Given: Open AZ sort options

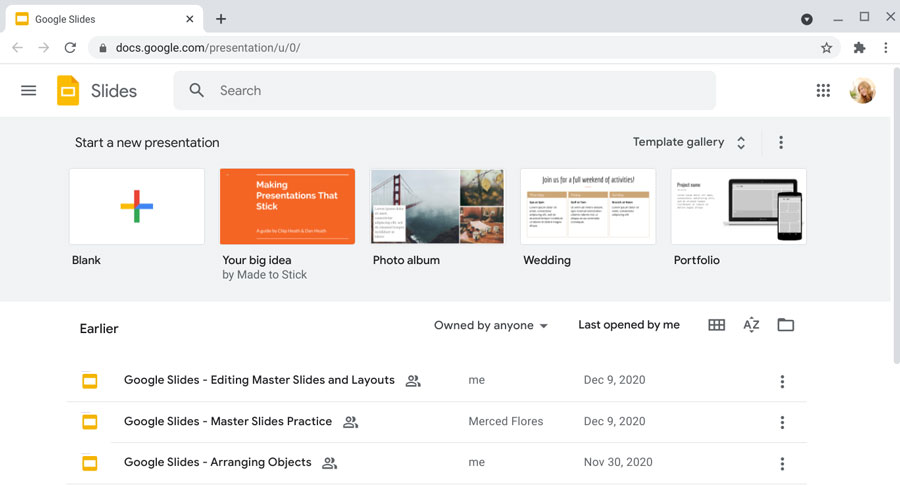Looking at the screenshot, I should (x=751, y=325).
